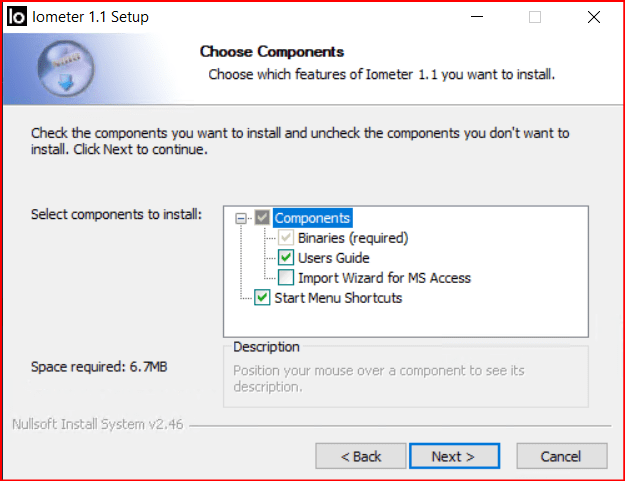
Task: Cancel the Iometer setup
Action: (560, 456)
